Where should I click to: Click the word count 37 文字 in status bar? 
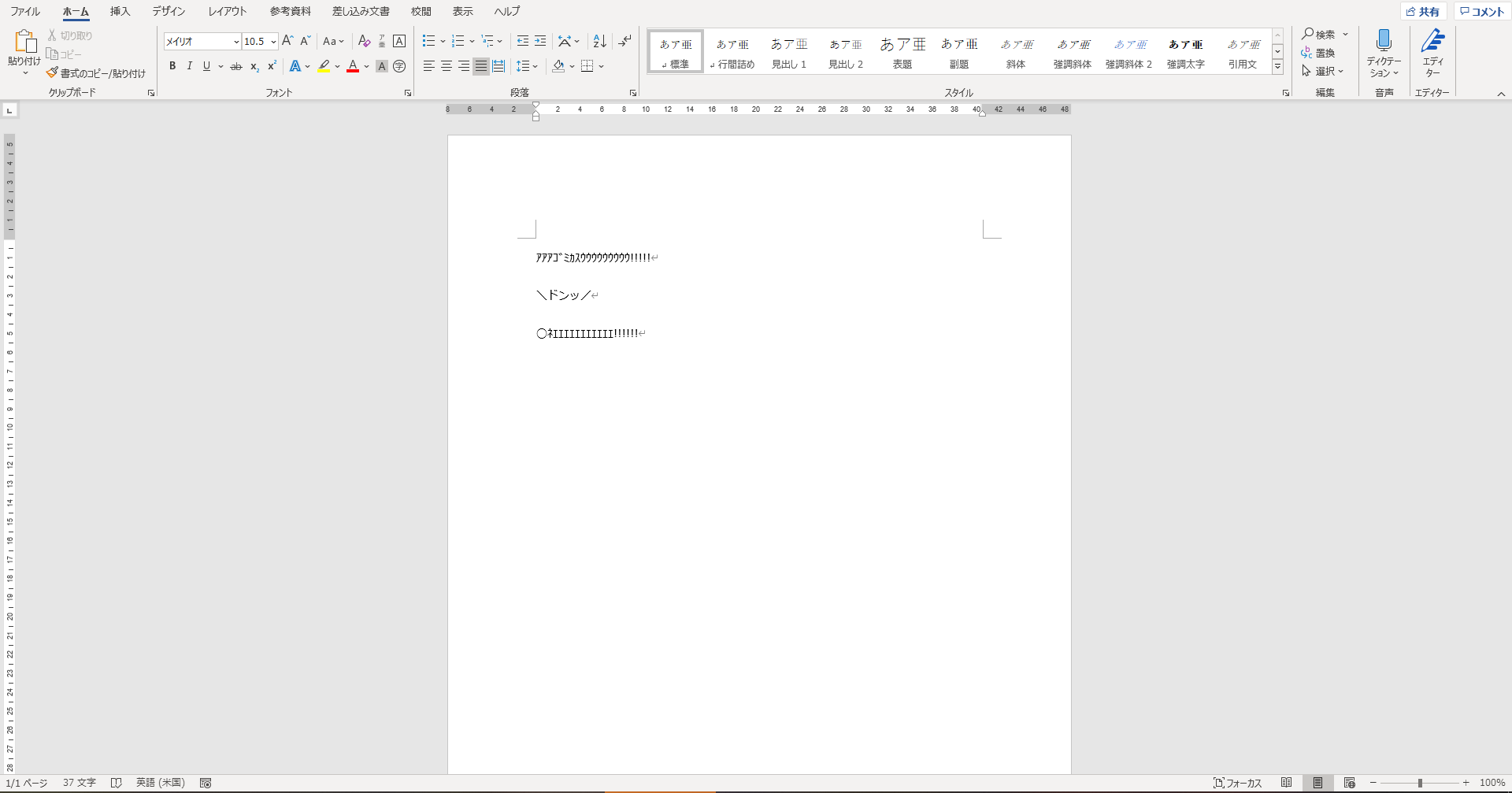80,783
